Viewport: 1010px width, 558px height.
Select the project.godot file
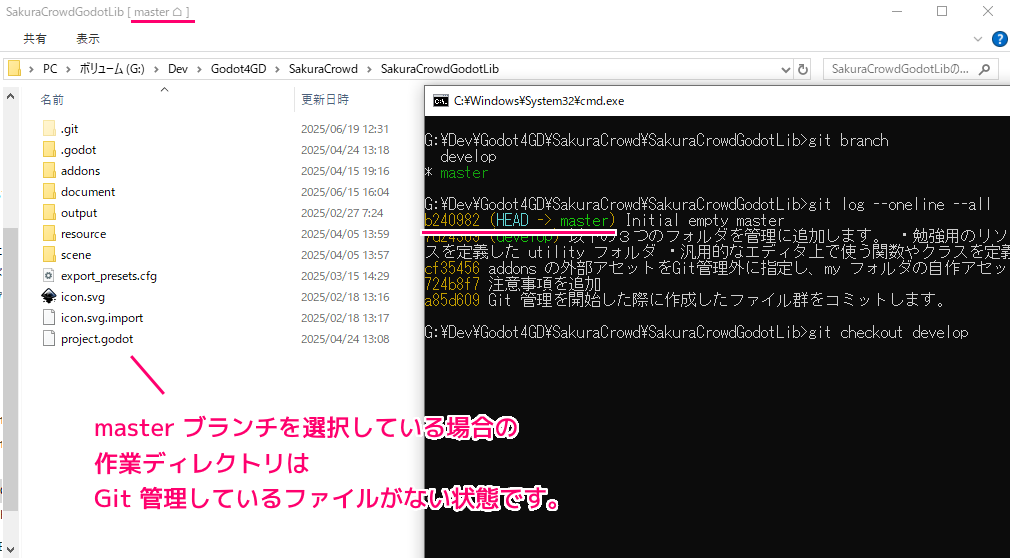click(x=96, y=339)
